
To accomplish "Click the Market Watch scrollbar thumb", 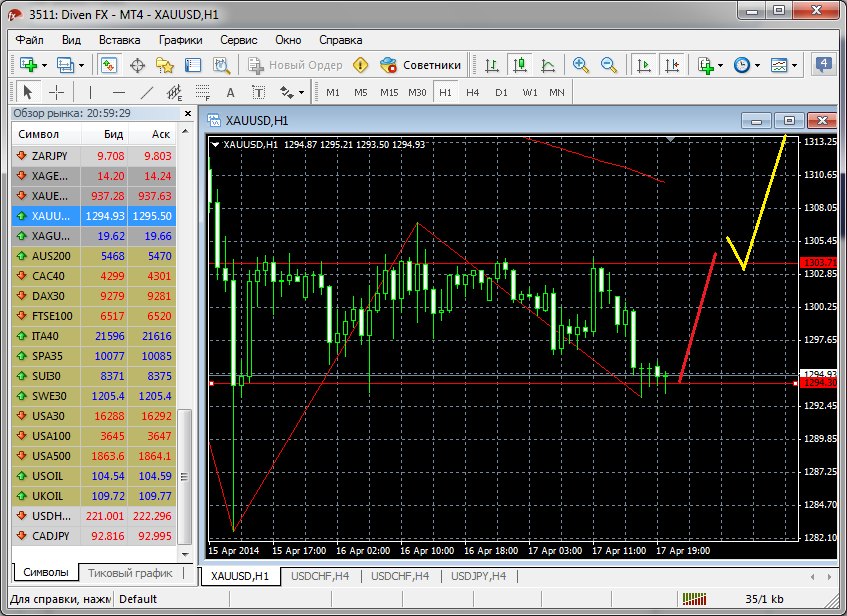I will point(184,477).
